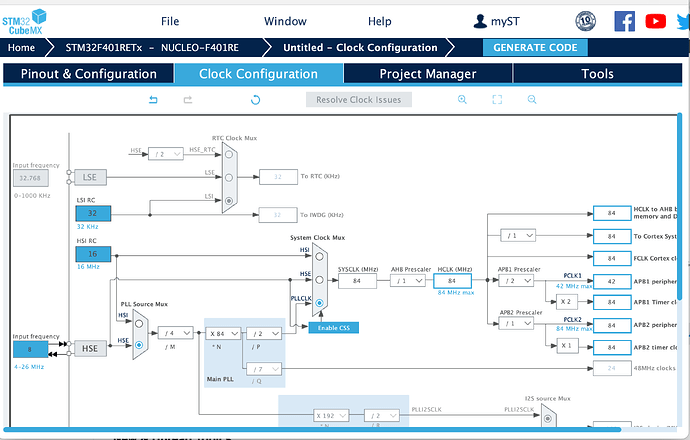Click the To IWDG (KHz) value field
This screenshot has height=440, width=690.
277,215
